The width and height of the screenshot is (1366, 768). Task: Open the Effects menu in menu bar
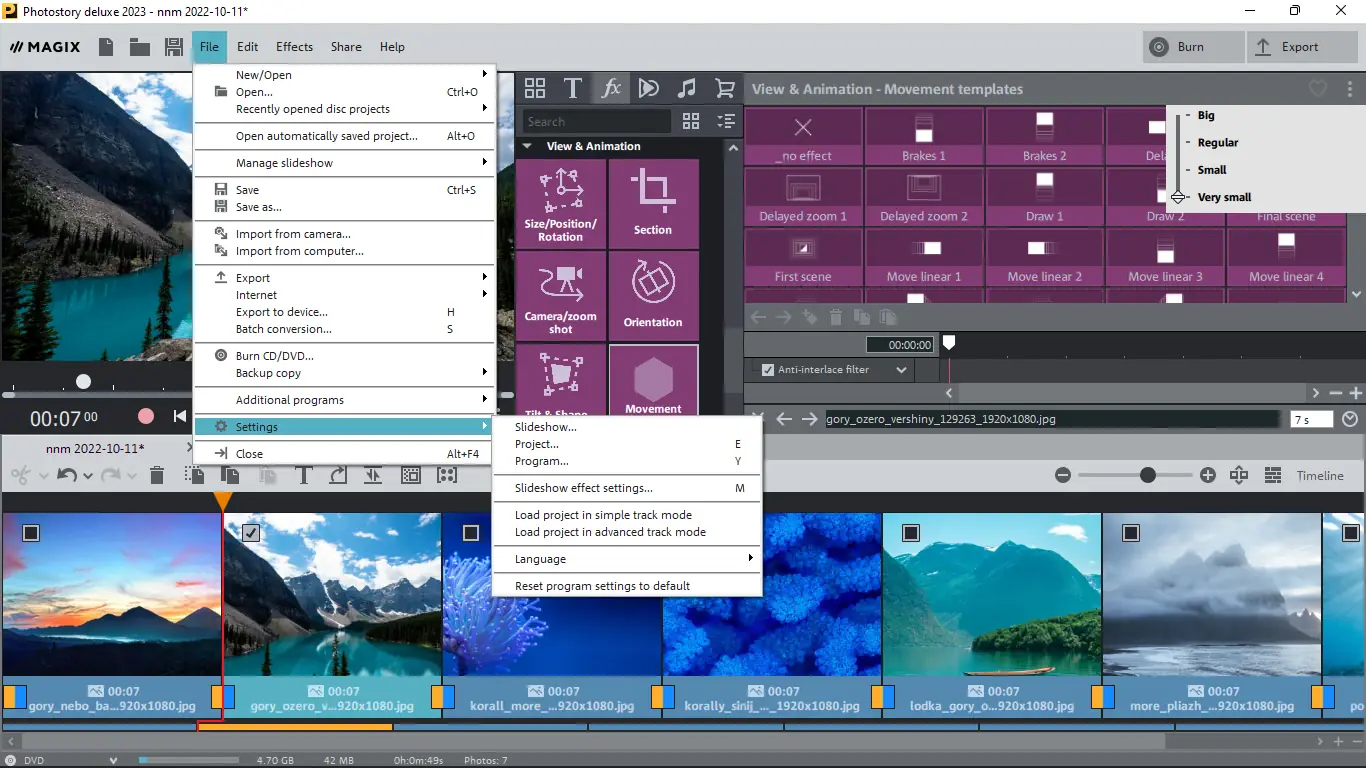pyautogui.click(x=294, y=47)
